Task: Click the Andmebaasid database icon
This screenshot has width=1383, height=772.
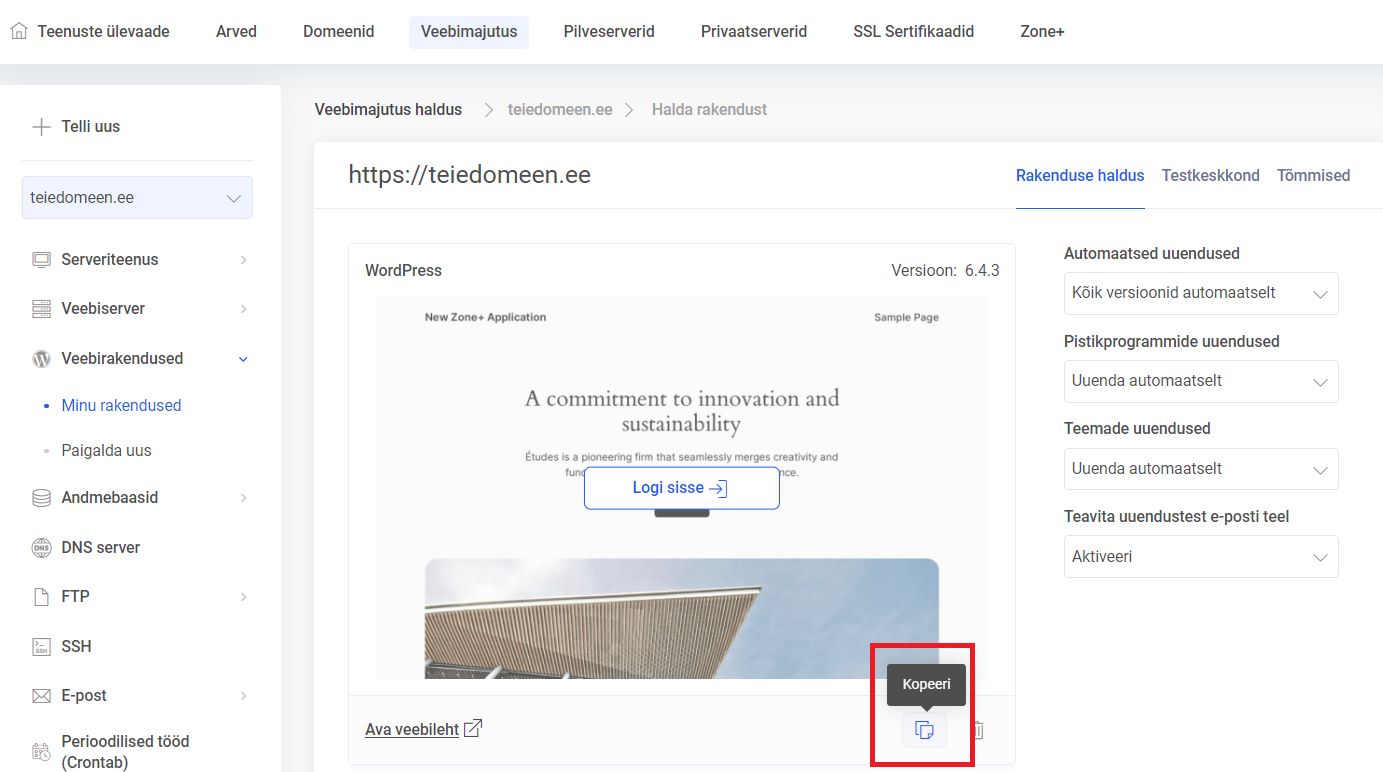Action: point(41,498)
